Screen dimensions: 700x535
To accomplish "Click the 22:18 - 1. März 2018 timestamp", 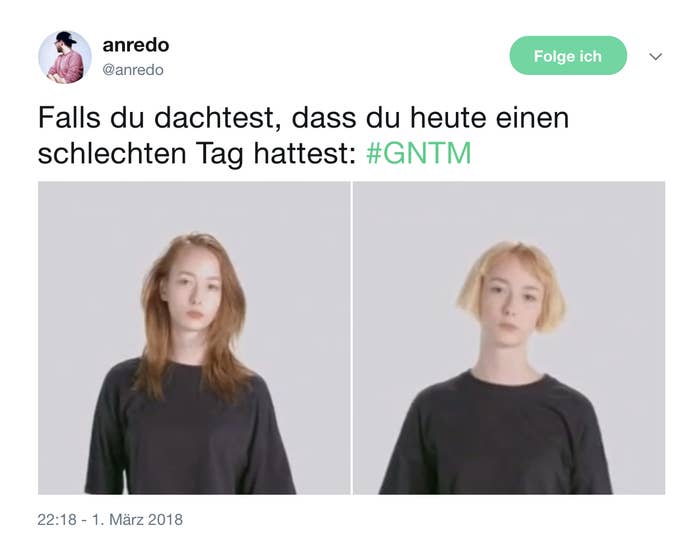I will tap(110, 519).
